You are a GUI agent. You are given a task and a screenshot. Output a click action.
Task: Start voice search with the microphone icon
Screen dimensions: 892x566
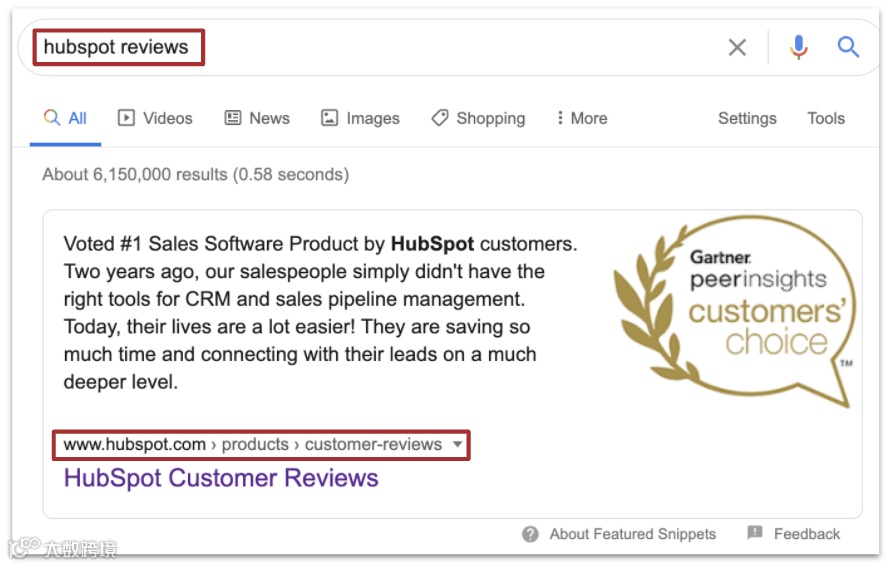[798, 47]
